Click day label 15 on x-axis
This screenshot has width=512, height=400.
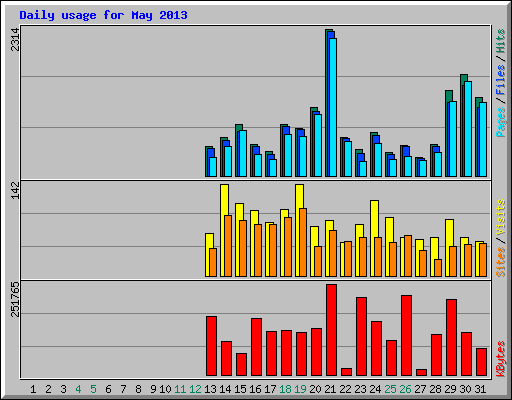coord(240,389)
